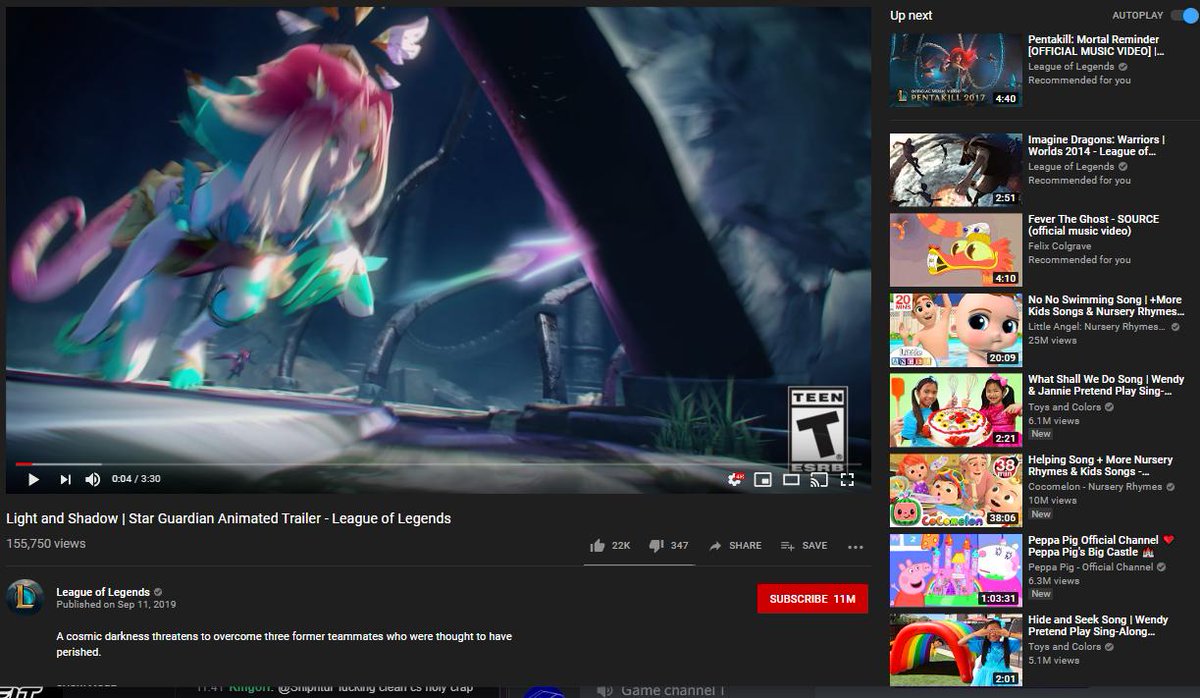Subscribe to League of Legends channel
This screenshot has height=698, width=1200.
[x=813, y=599]
